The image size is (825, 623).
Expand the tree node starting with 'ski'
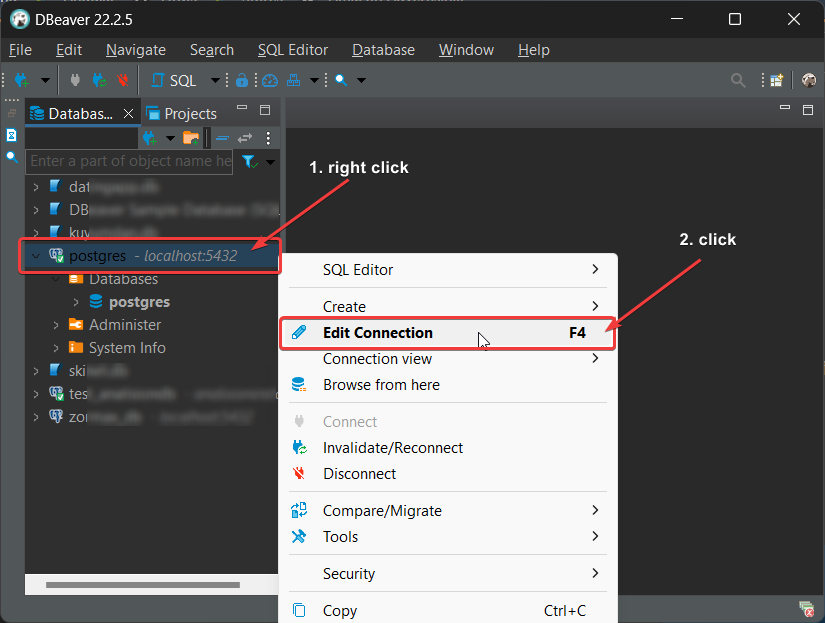pos(36,371)
